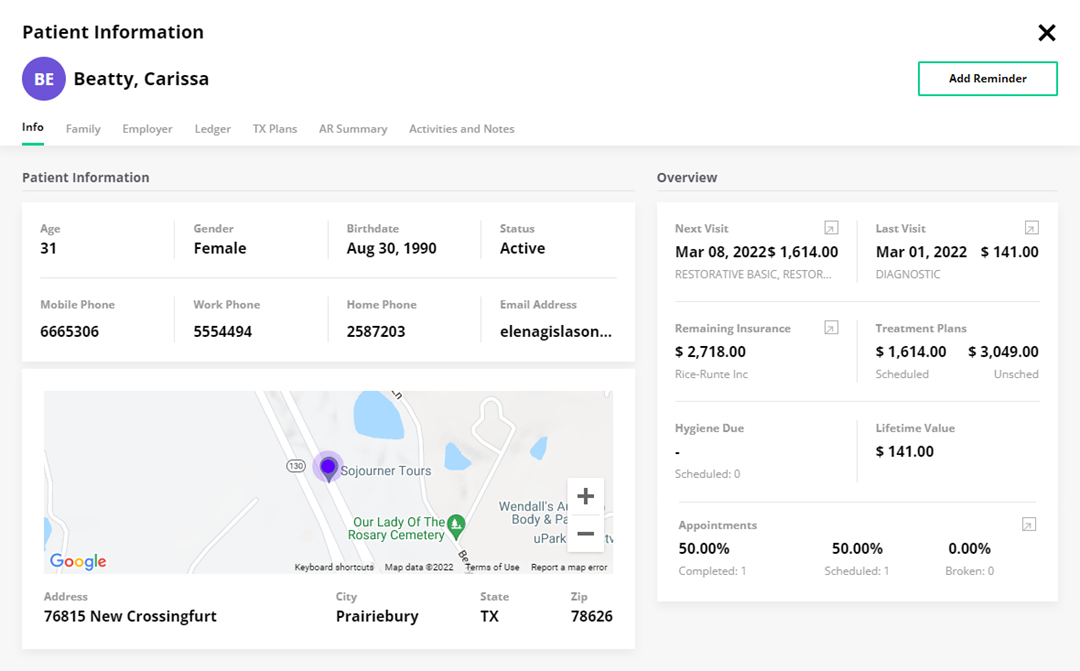Click the patient's truncated email address
This screenshot has width=1080, height=671.
557,331
